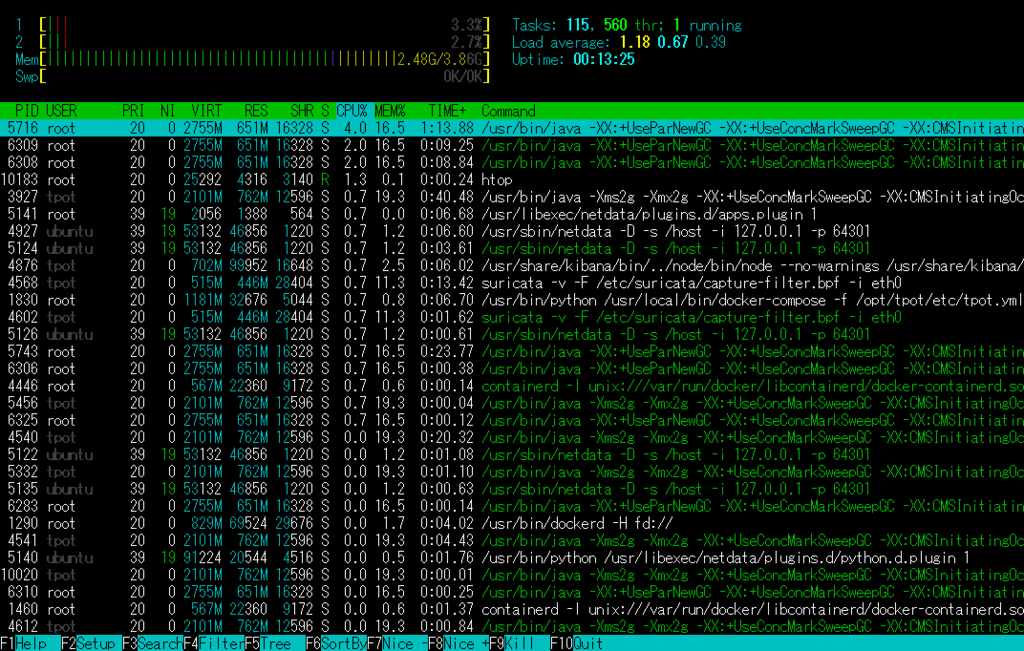
Task: Select the suricata process PID 4568
Action: point(512,283)
